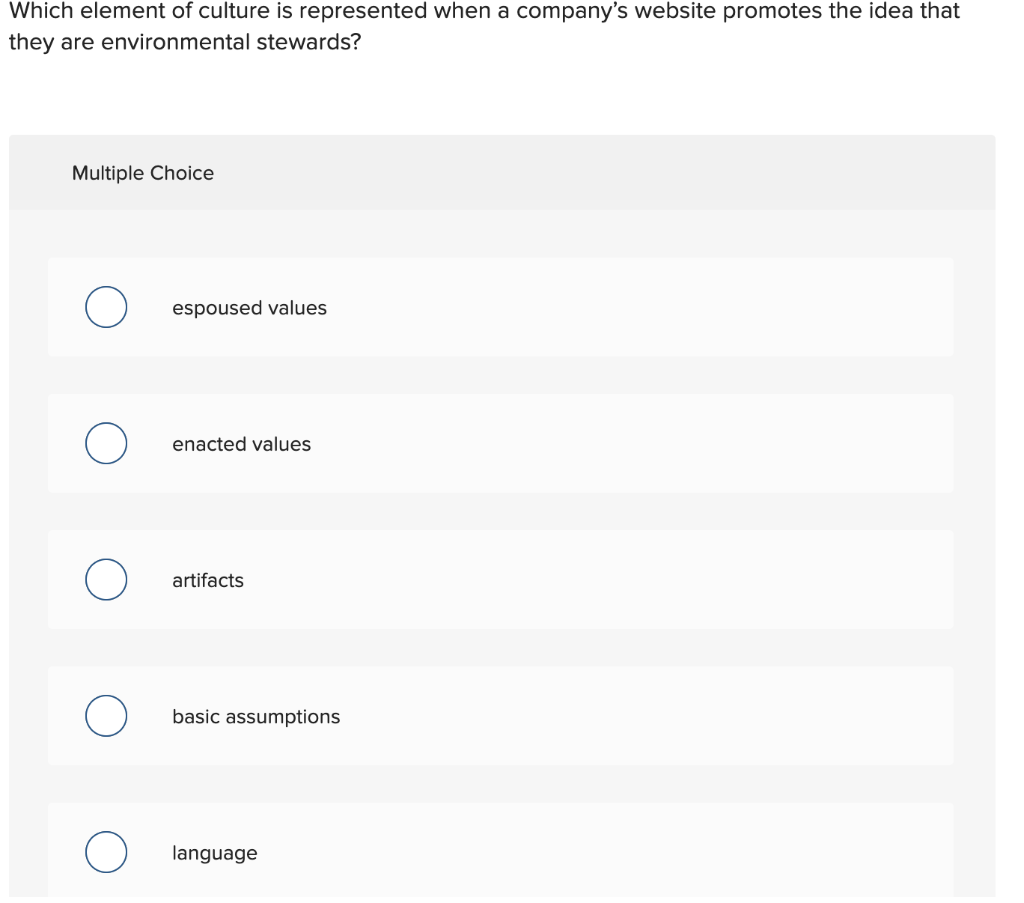Click the espoused values answer text
The height and width of the screenshot is (903, 1024).
249,308
